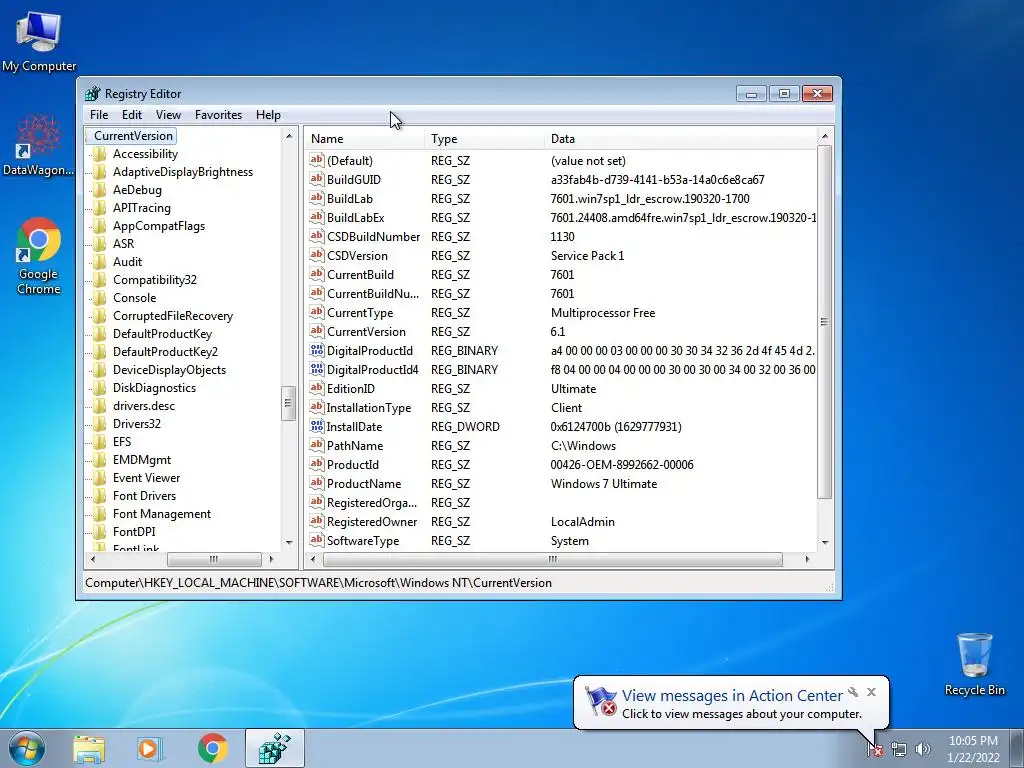The width and height of the screenshot is (1024, 768).
Task: Click the Console folder icon
Action: [x=99, y=298]
